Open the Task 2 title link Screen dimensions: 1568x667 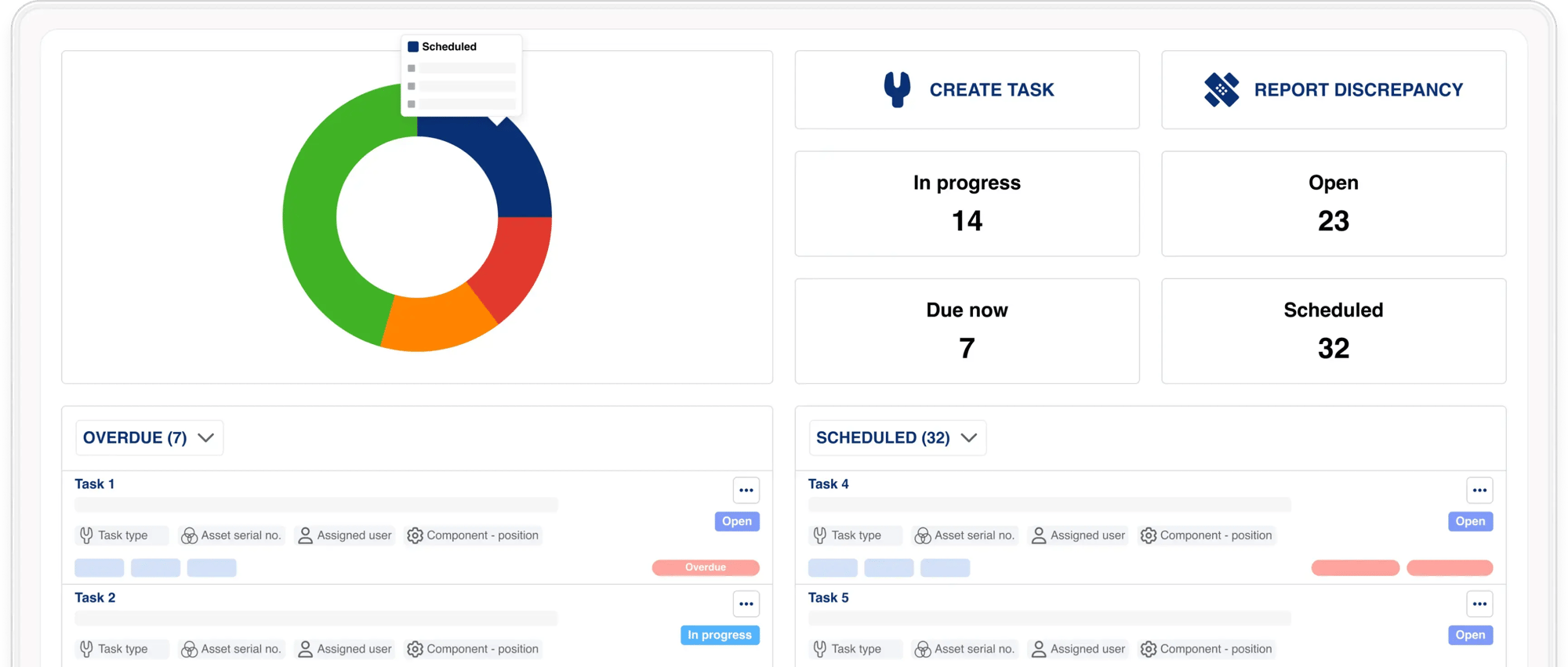coord(95,598)
